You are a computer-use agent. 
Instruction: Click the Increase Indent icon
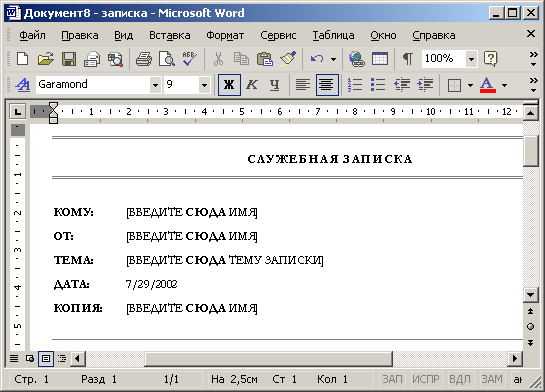pyautogui.click(x=425, y=84)
